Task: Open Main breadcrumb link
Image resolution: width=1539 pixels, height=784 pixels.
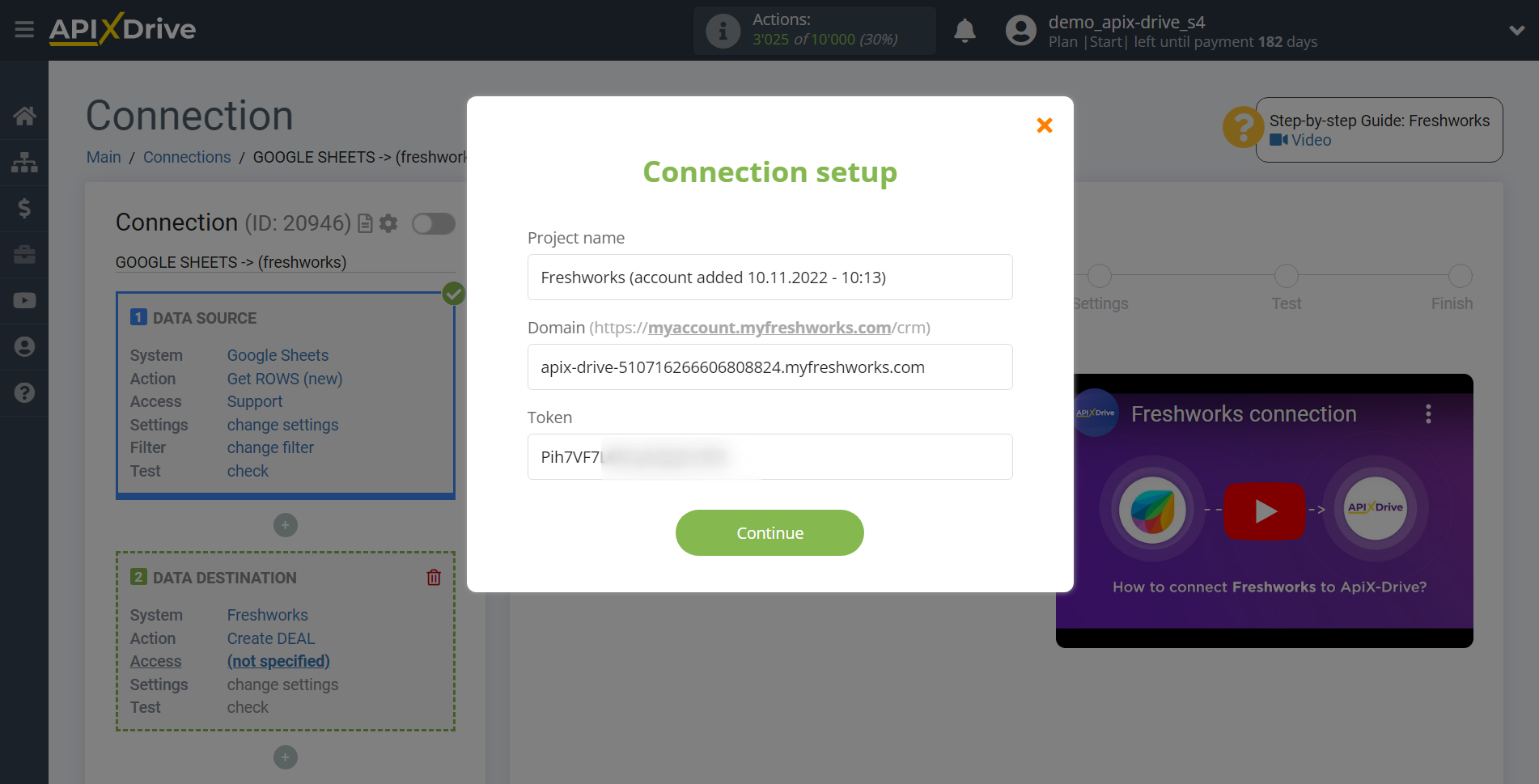Action: tap(104, 157)
